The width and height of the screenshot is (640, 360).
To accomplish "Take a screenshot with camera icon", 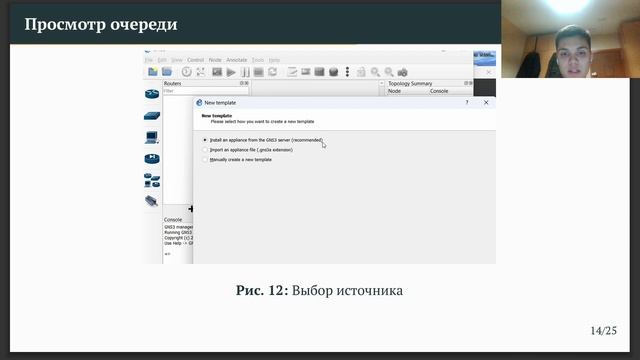I will pyautogui.click(x=402, y=72).
